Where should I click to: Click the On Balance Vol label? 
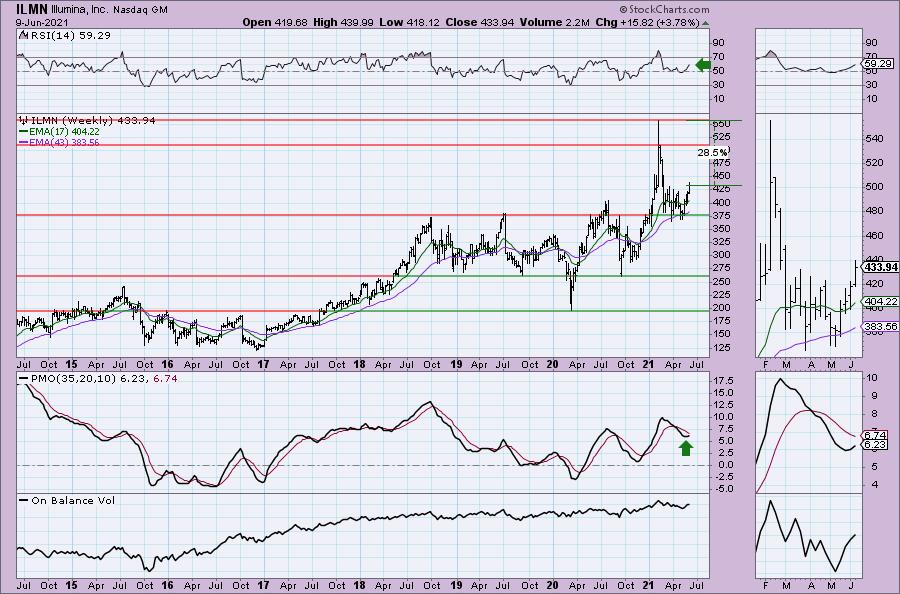[x=73, y=500]
